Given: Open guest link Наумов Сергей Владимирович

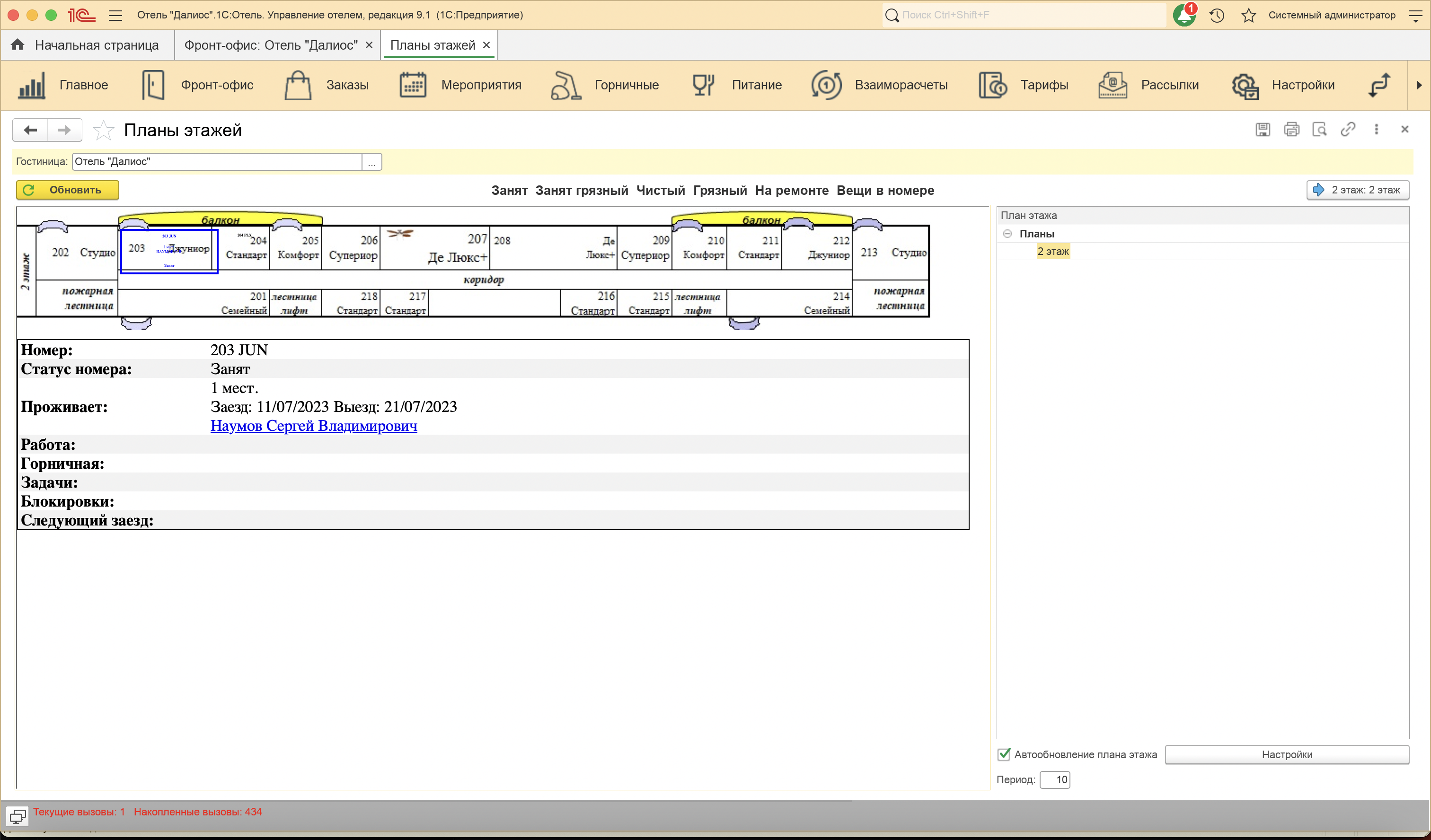Looking at the screenshot, I should (x=313, y=426).
